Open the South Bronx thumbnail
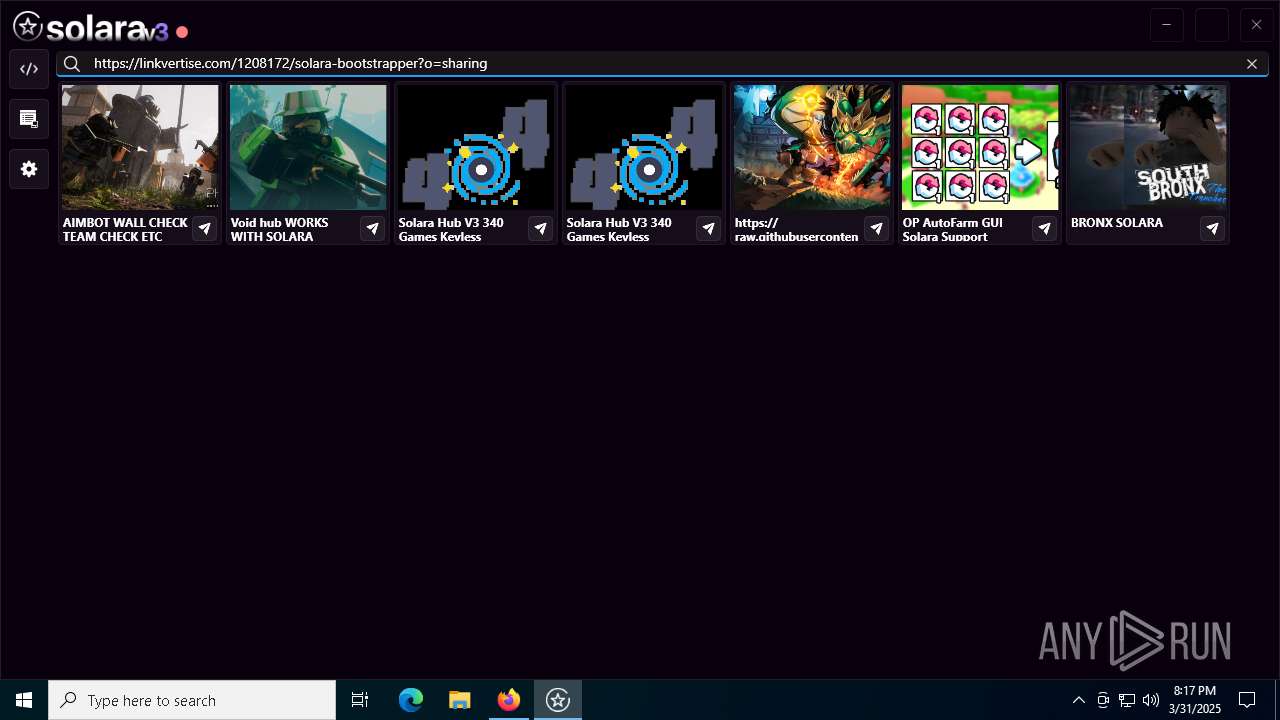Image resolution: width=1280 pixels, height=720 pixels. [1148, 147]
